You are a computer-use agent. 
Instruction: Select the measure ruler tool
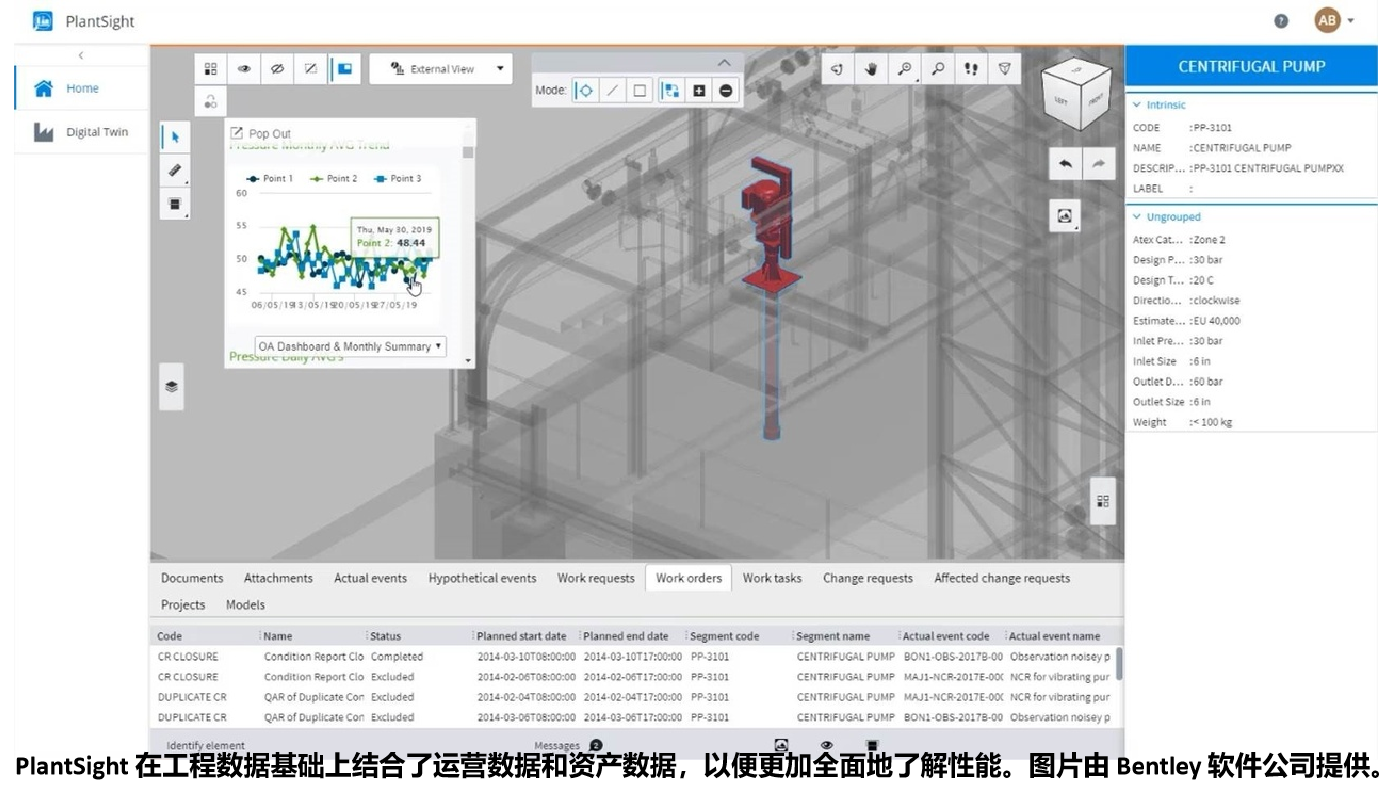(x=175, y=171)
